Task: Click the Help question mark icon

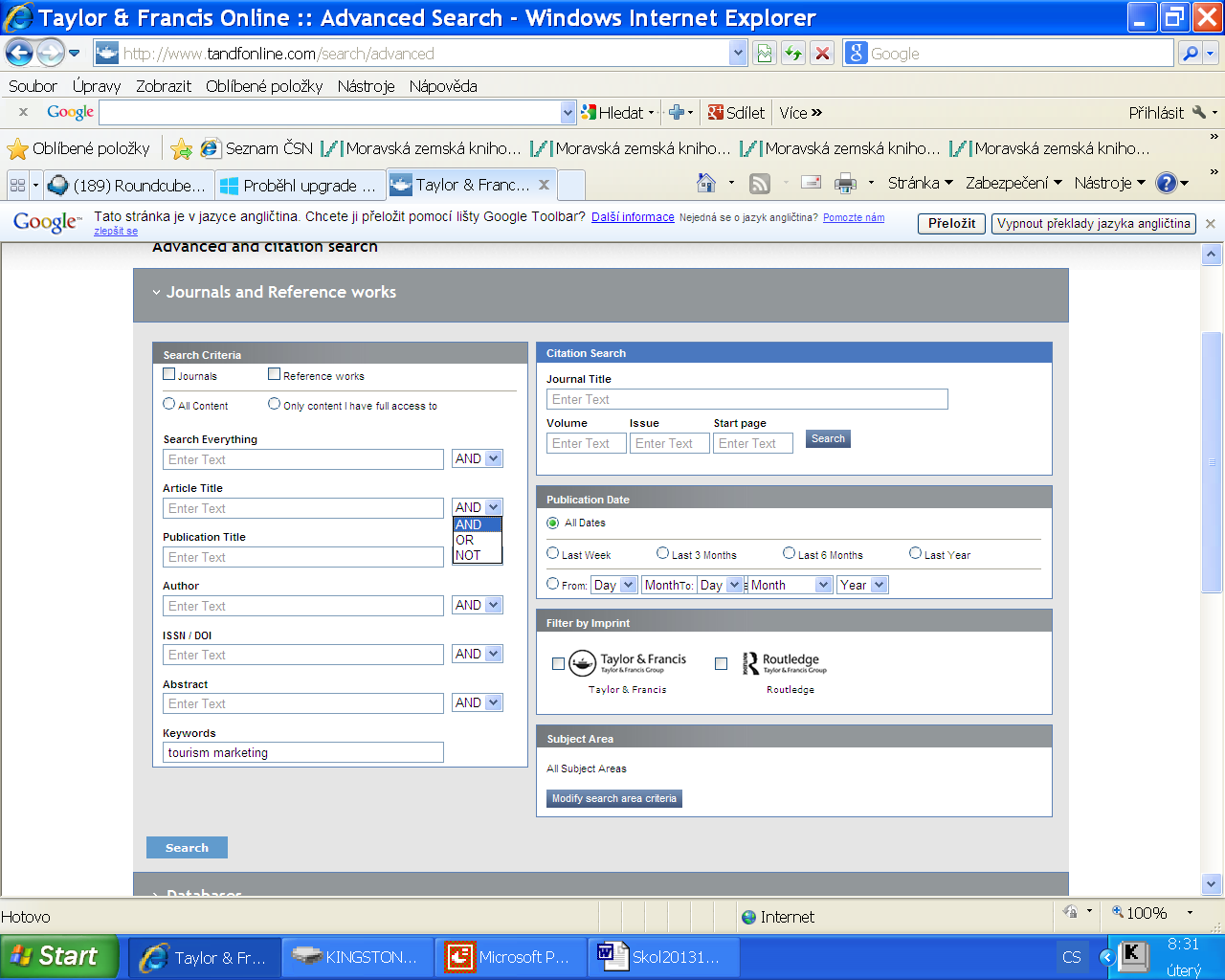Action: coord(1166,183)
